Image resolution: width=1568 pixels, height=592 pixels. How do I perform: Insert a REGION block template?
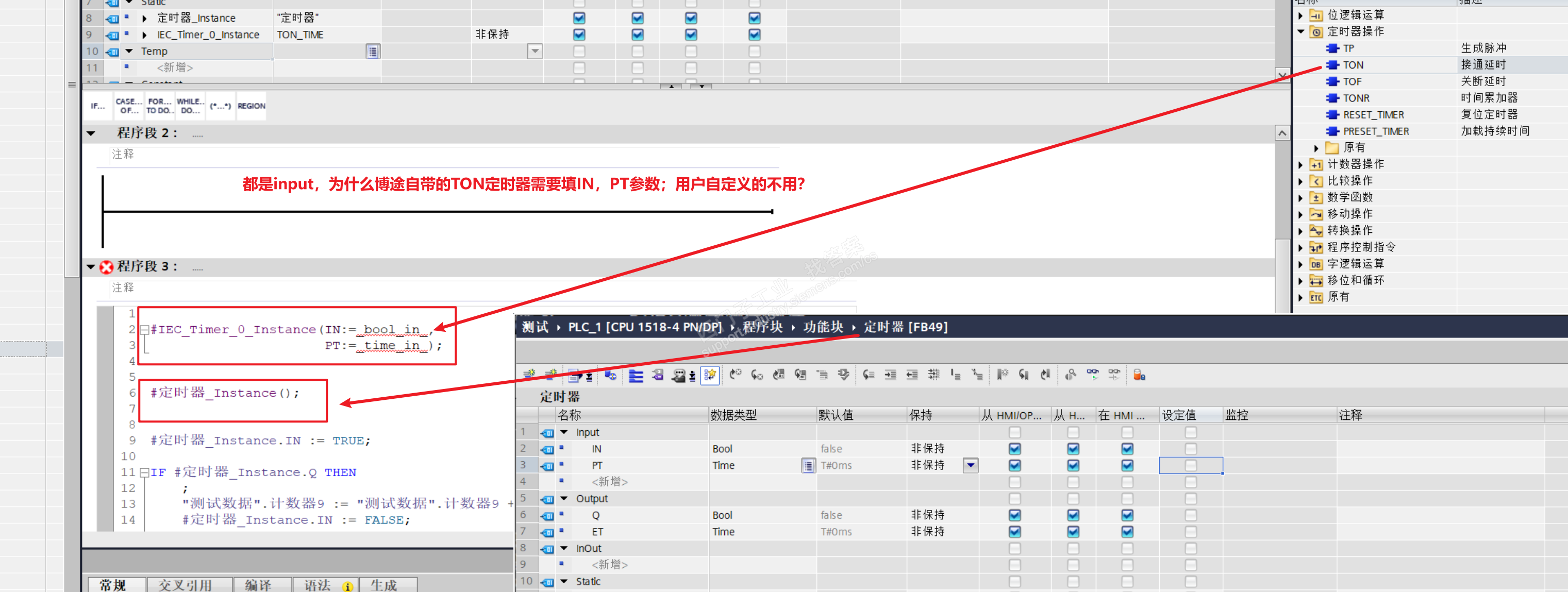coord(252,106)
